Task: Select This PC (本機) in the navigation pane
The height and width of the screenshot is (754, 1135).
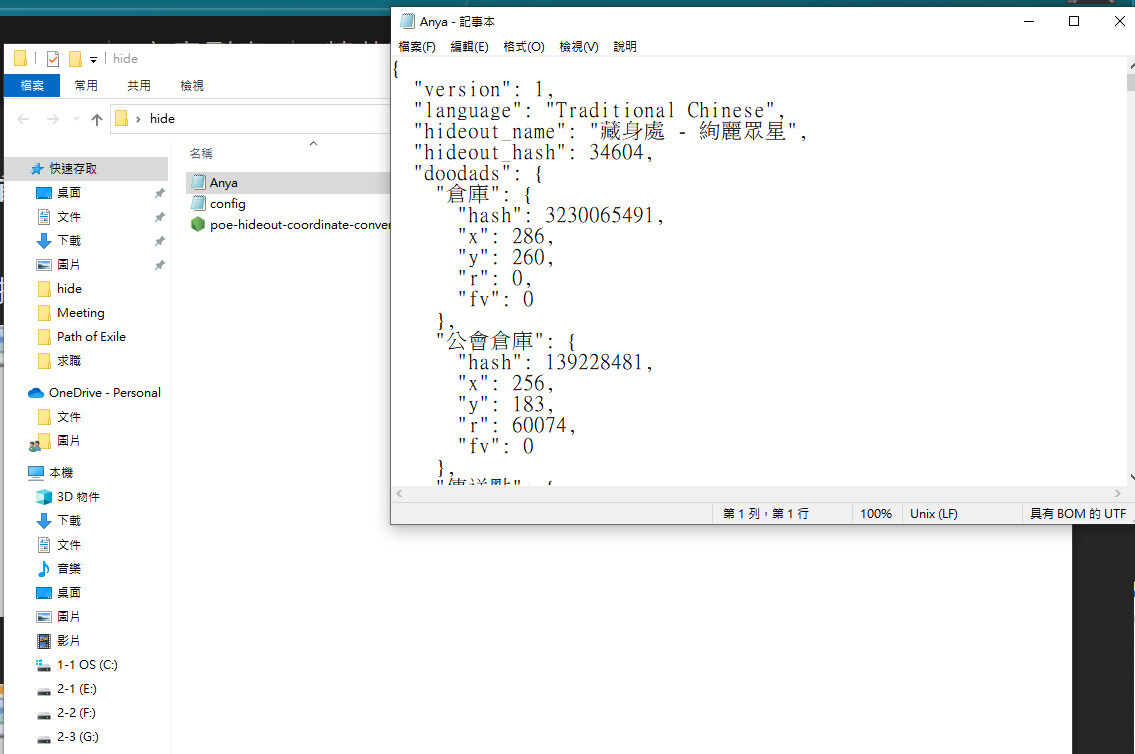Action: coord(61,473)
